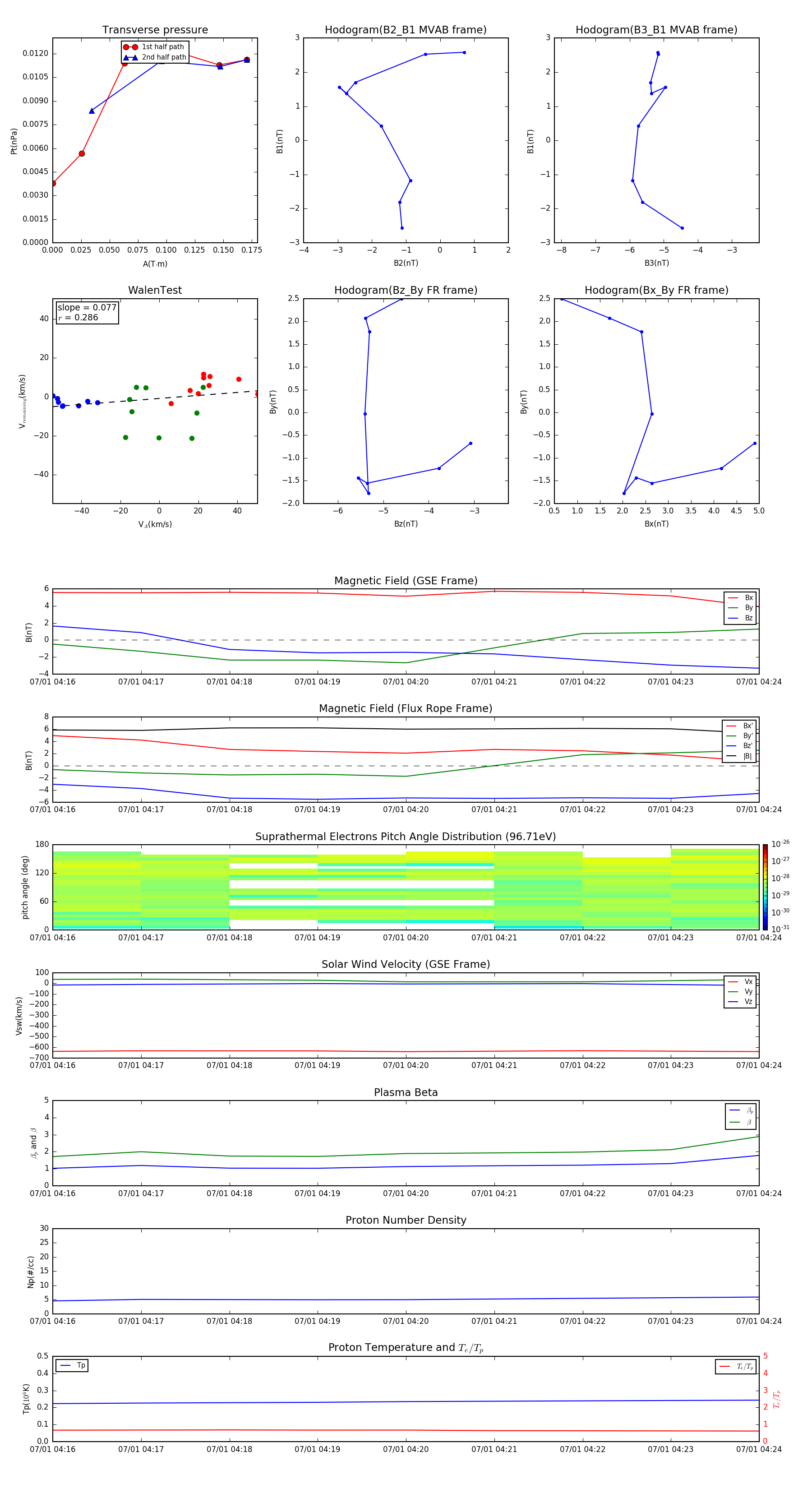Click the 'Np(#/cc)' axis label
Image resolution: width=812 pixels, height=1489 pixels.
[x=30, y=1271]
